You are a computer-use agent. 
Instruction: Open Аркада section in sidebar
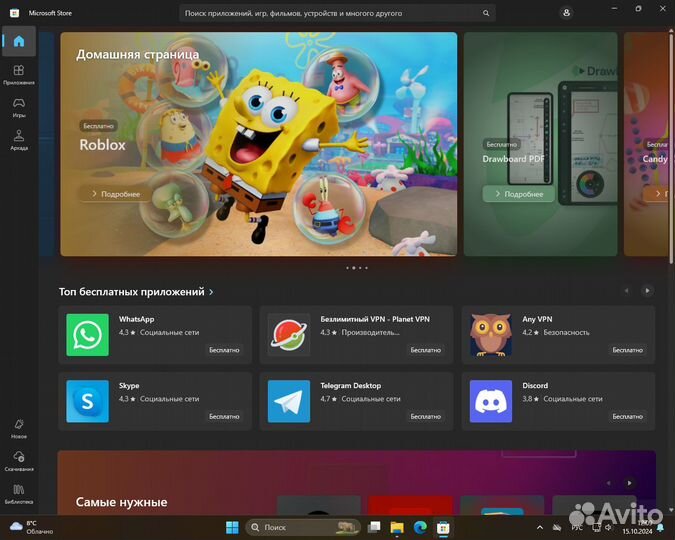19,140
